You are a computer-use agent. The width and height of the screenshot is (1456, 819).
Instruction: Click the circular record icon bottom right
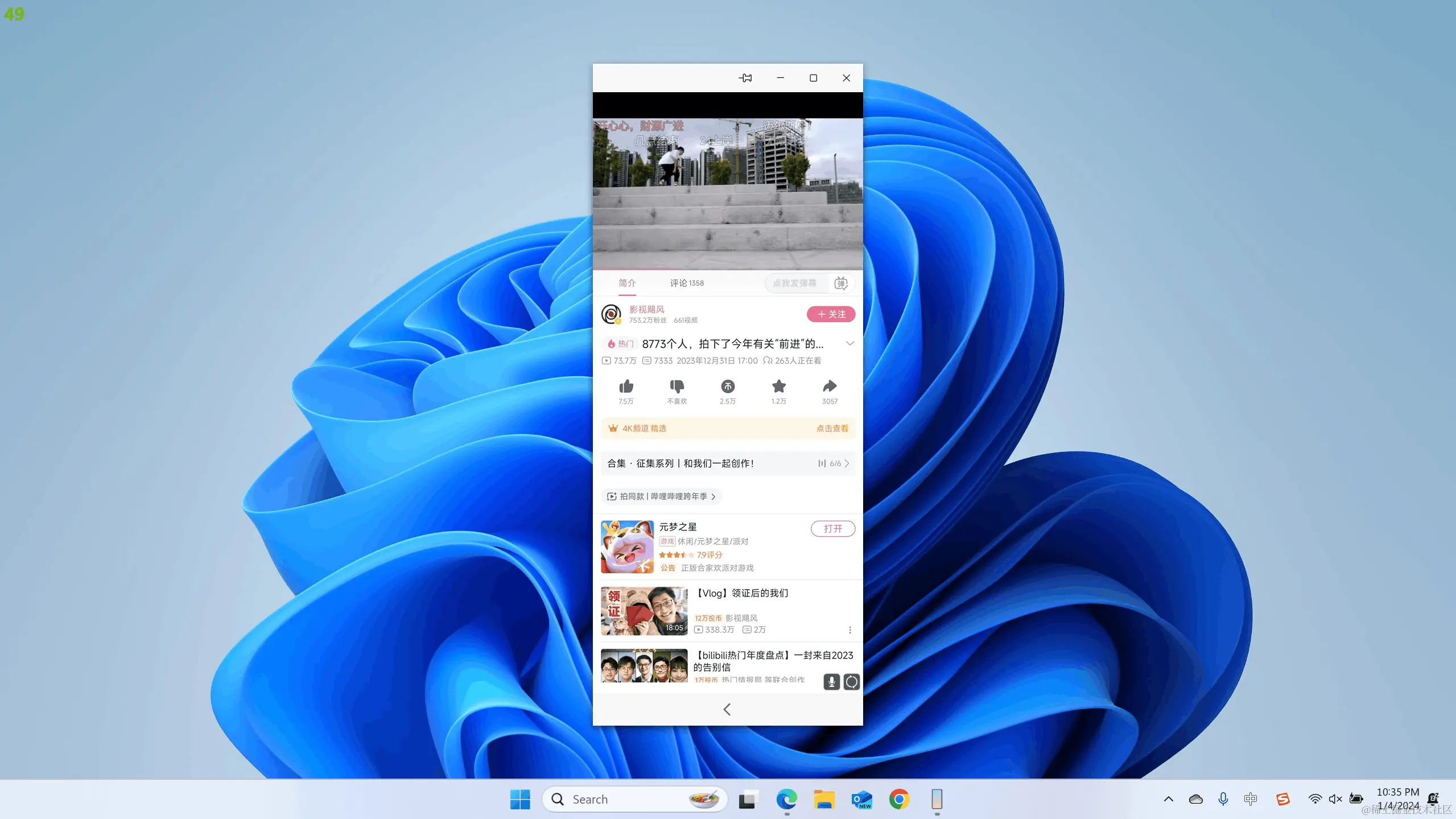pyautogui.click(x=851, y=681)
